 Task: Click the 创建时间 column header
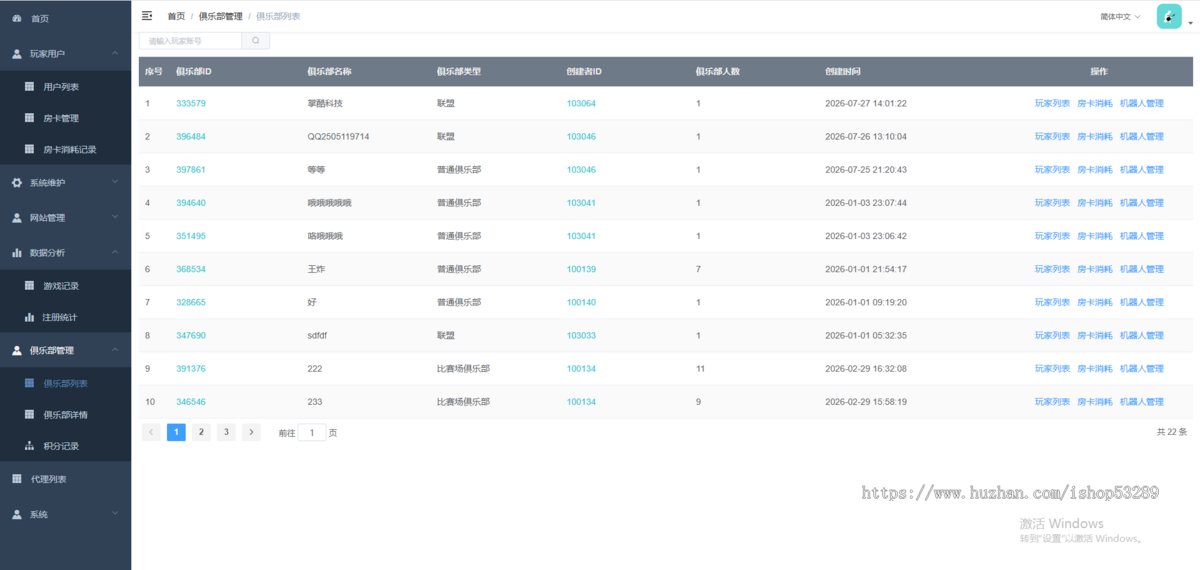click(x=842, y=71)
